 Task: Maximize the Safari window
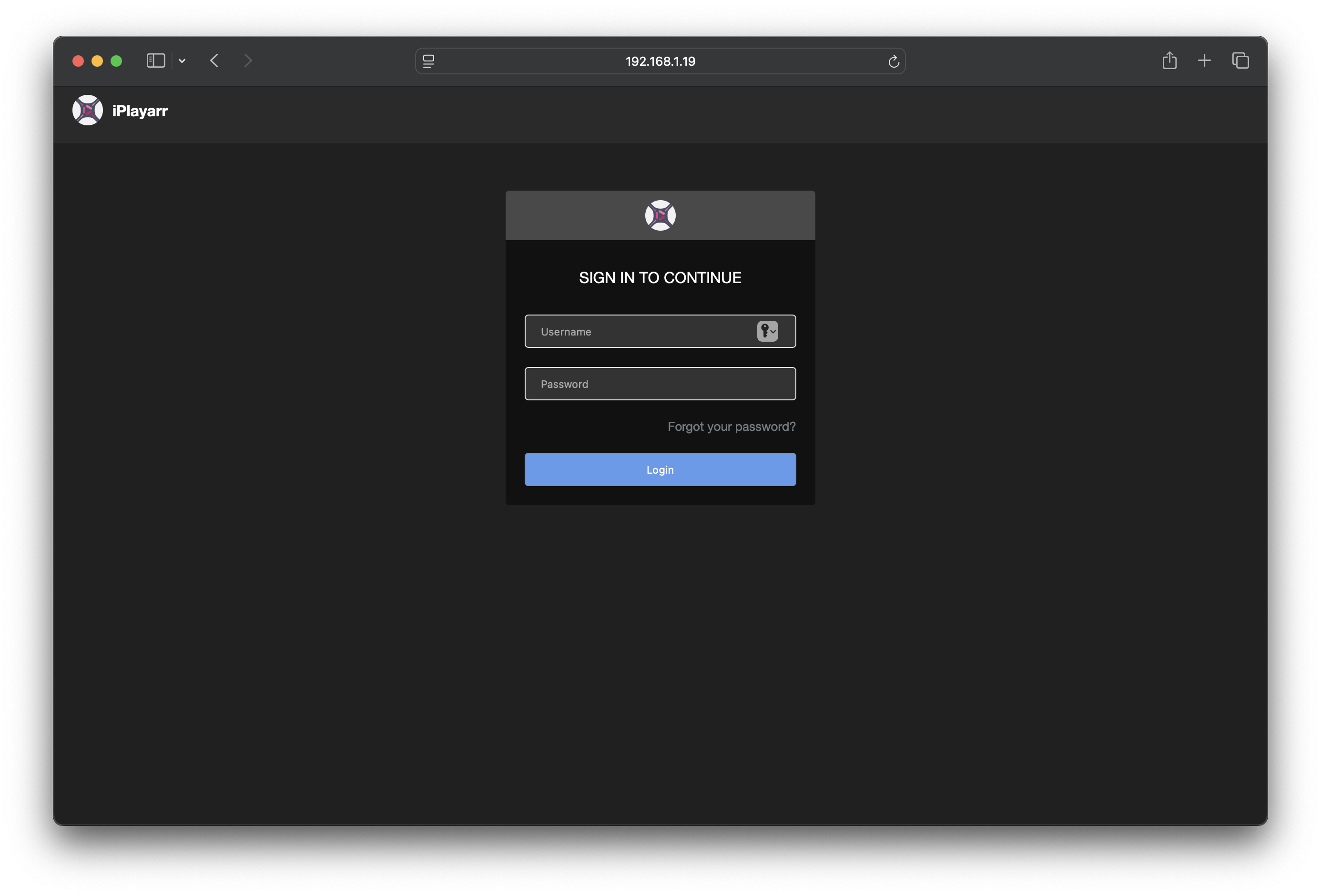(117, 61)
